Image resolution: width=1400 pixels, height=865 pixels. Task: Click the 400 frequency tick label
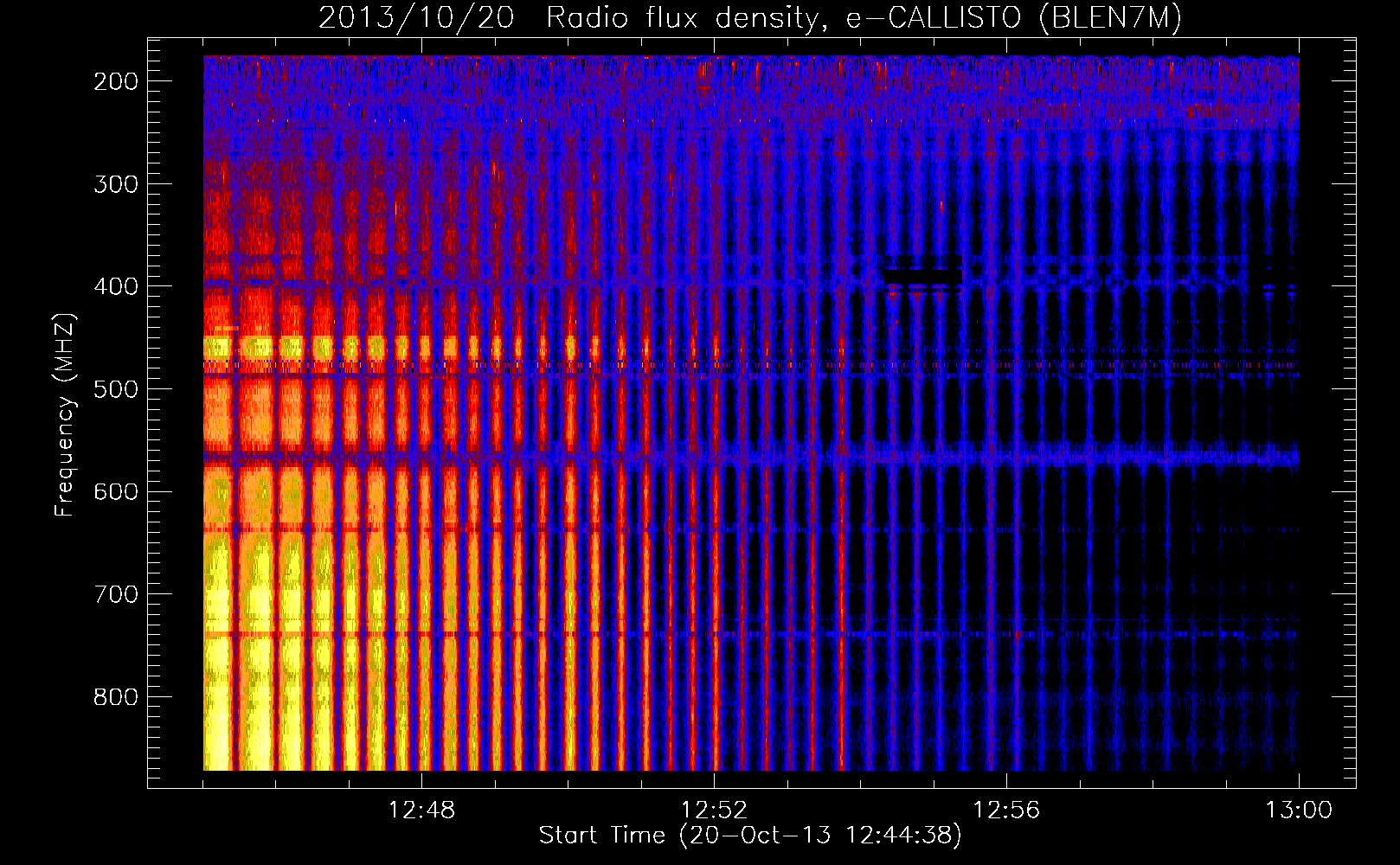point(116,286)
